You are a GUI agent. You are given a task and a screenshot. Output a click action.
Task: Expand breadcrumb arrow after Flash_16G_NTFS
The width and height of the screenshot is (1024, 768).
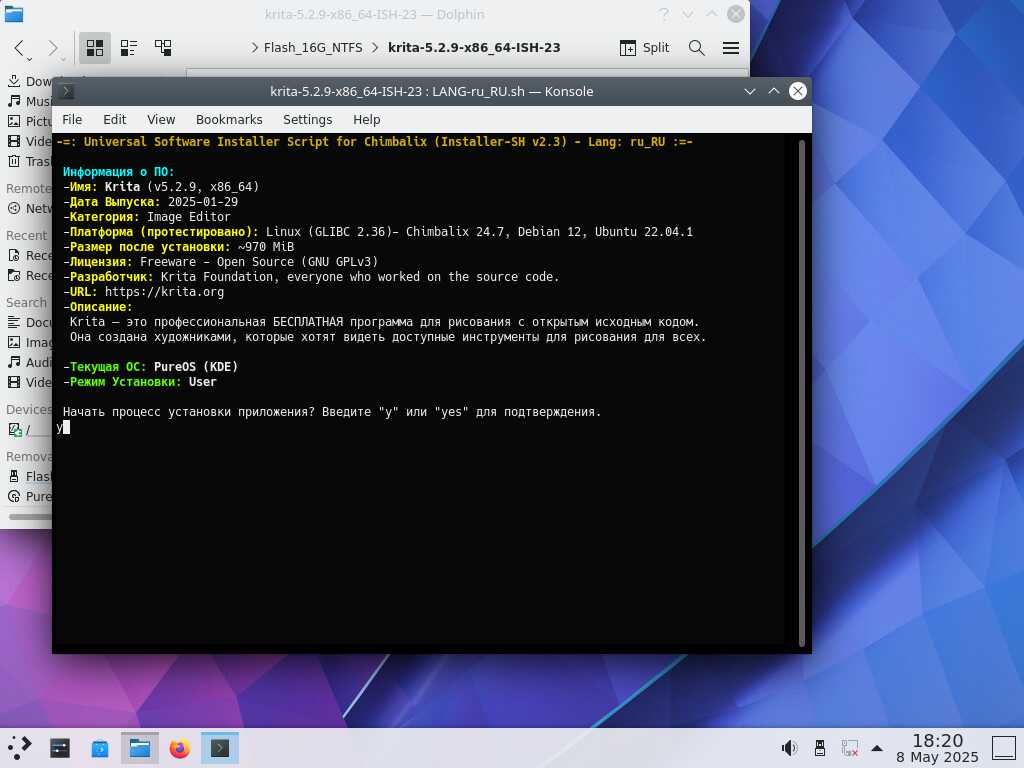click(x=375, y=48)
